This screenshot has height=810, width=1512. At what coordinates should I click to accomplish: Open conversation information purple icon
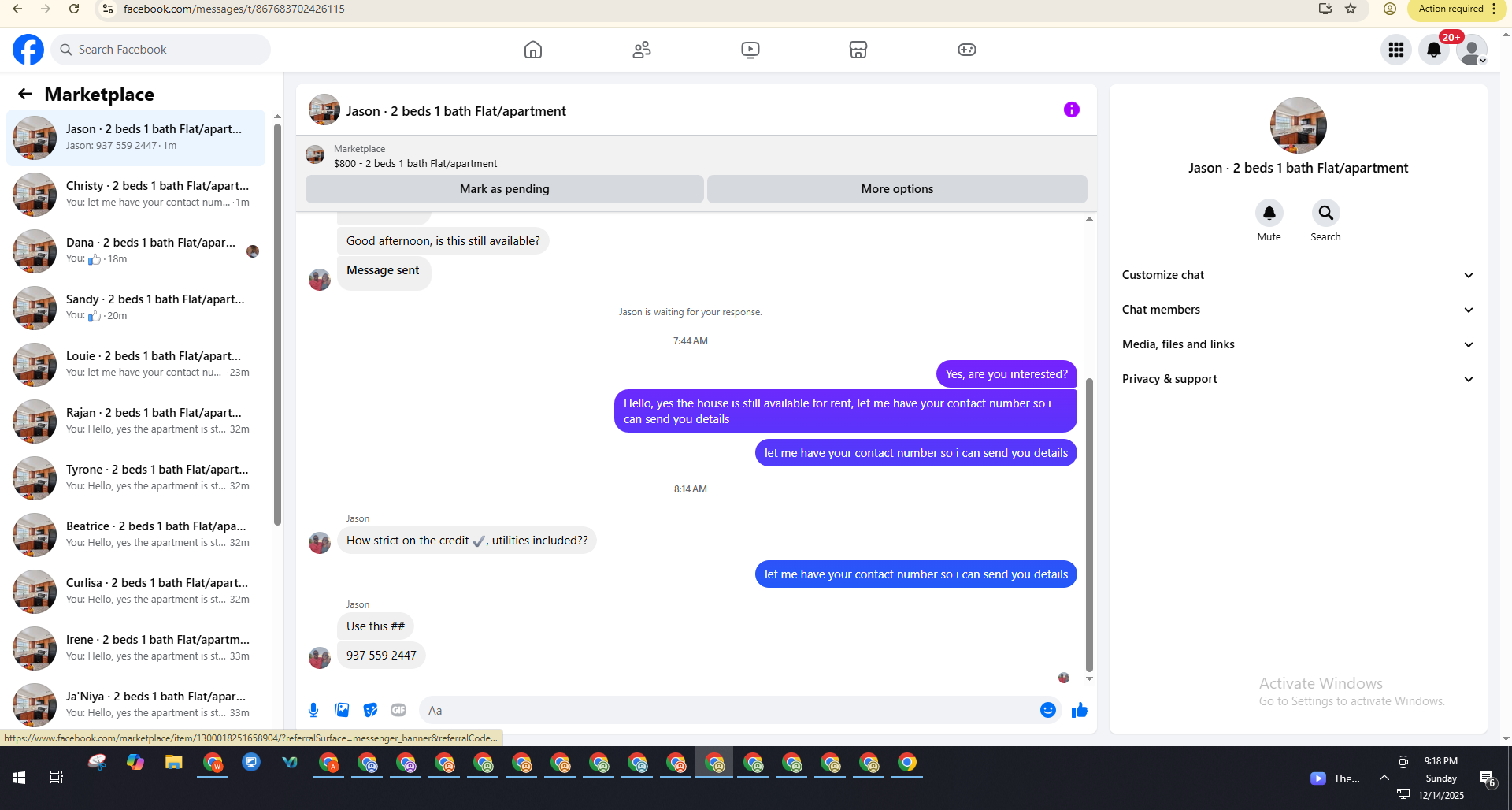point(1072,110)
